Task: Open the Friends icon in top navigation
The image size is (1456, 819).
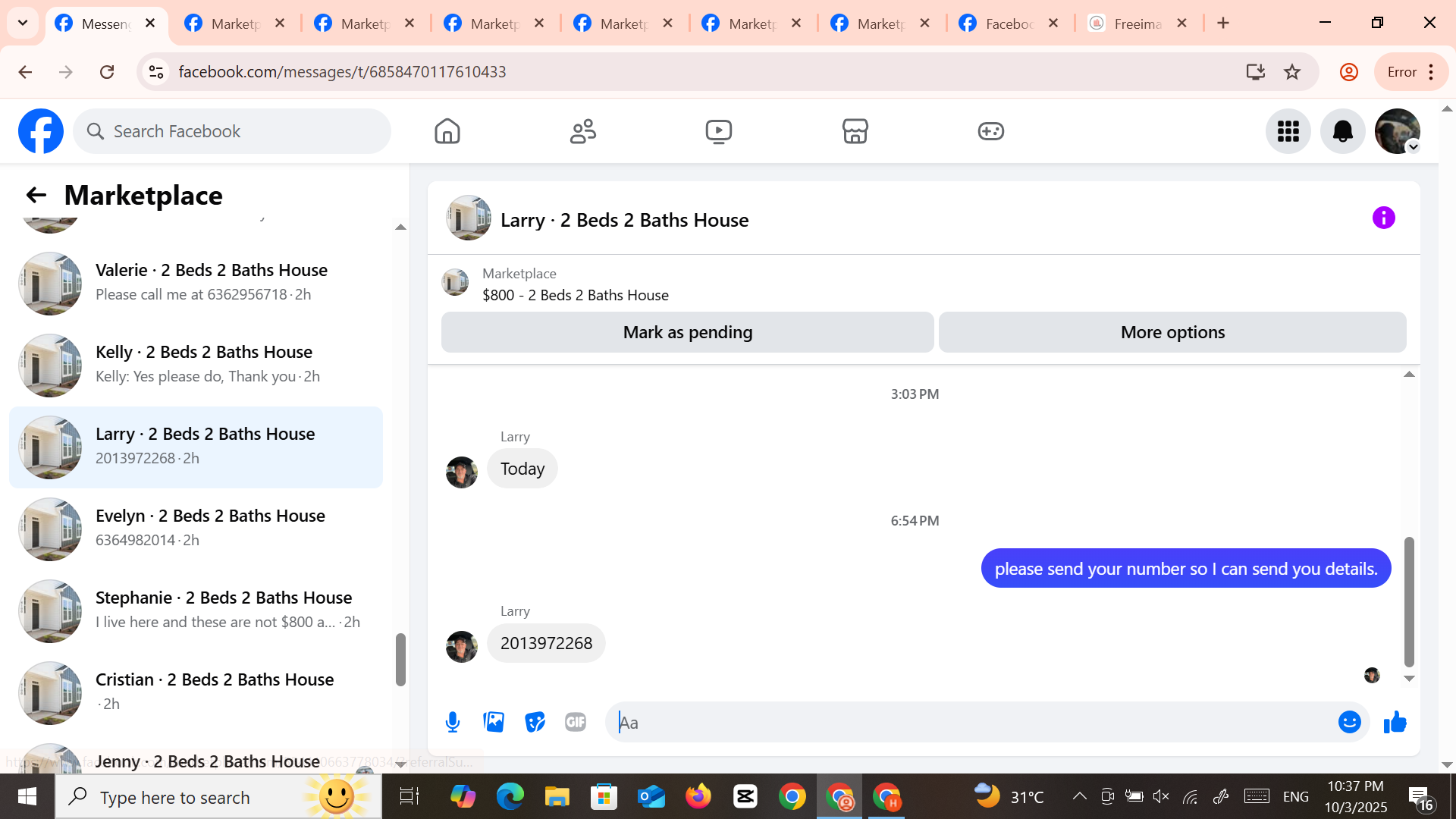Action: [x=583, y=131]
